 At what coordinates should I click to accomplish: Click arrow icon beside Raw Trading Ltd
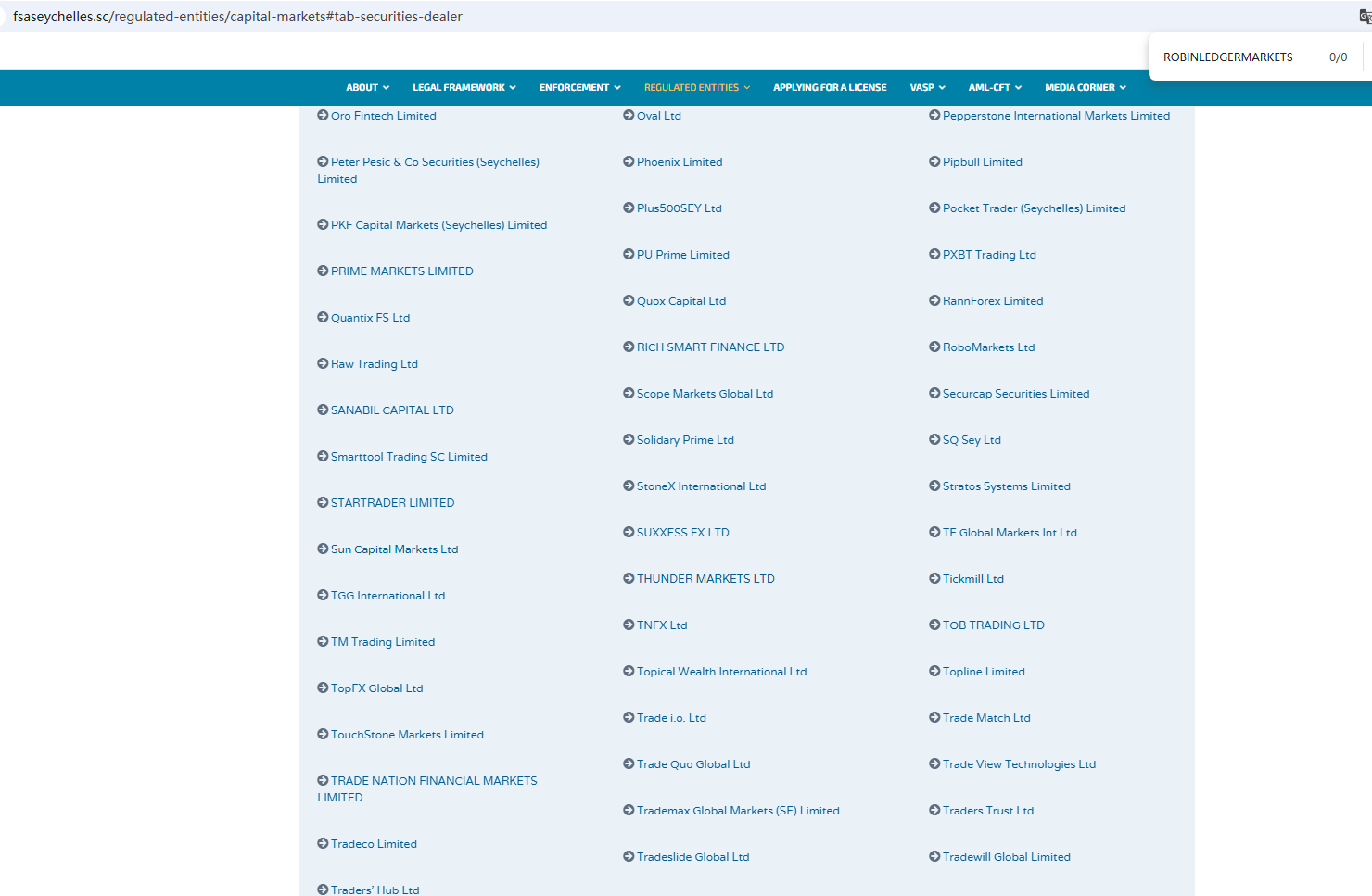[323, 364]
